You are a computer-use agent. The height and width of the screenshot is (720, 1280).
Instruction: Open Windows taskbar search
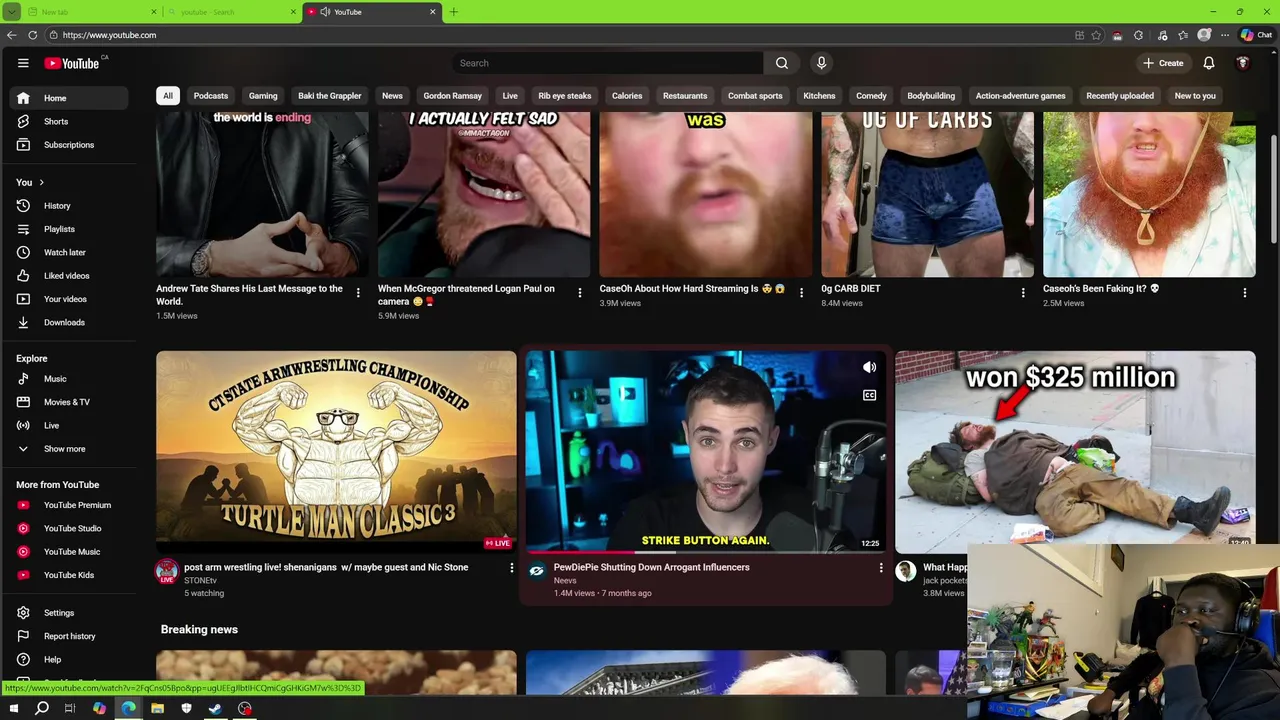click(42, 708)
